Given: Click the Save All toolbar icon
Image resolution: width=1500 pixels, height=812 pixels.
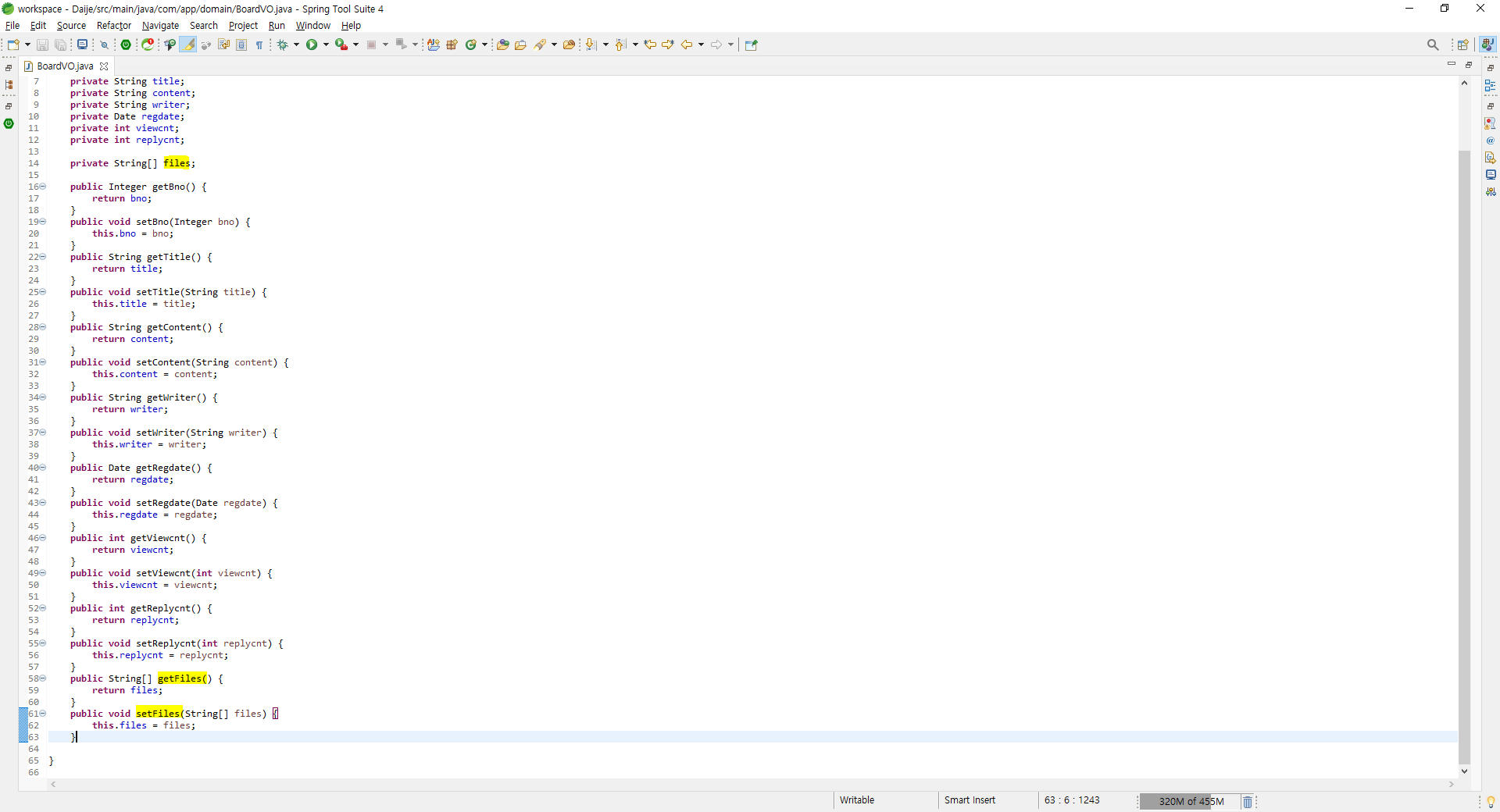Looking at the screenshot, I should pyautogui.click(x=60, y=45).
